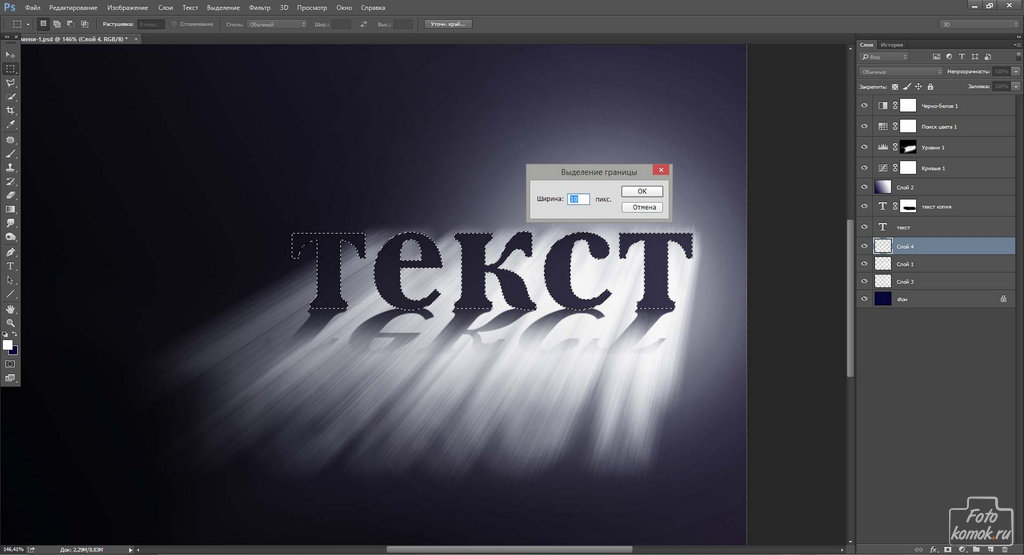Viewport: 1024px width, 555px height.
Task: Open the layer blend mode dropdown
Action: pyautogui.click(x=901, y=72)
